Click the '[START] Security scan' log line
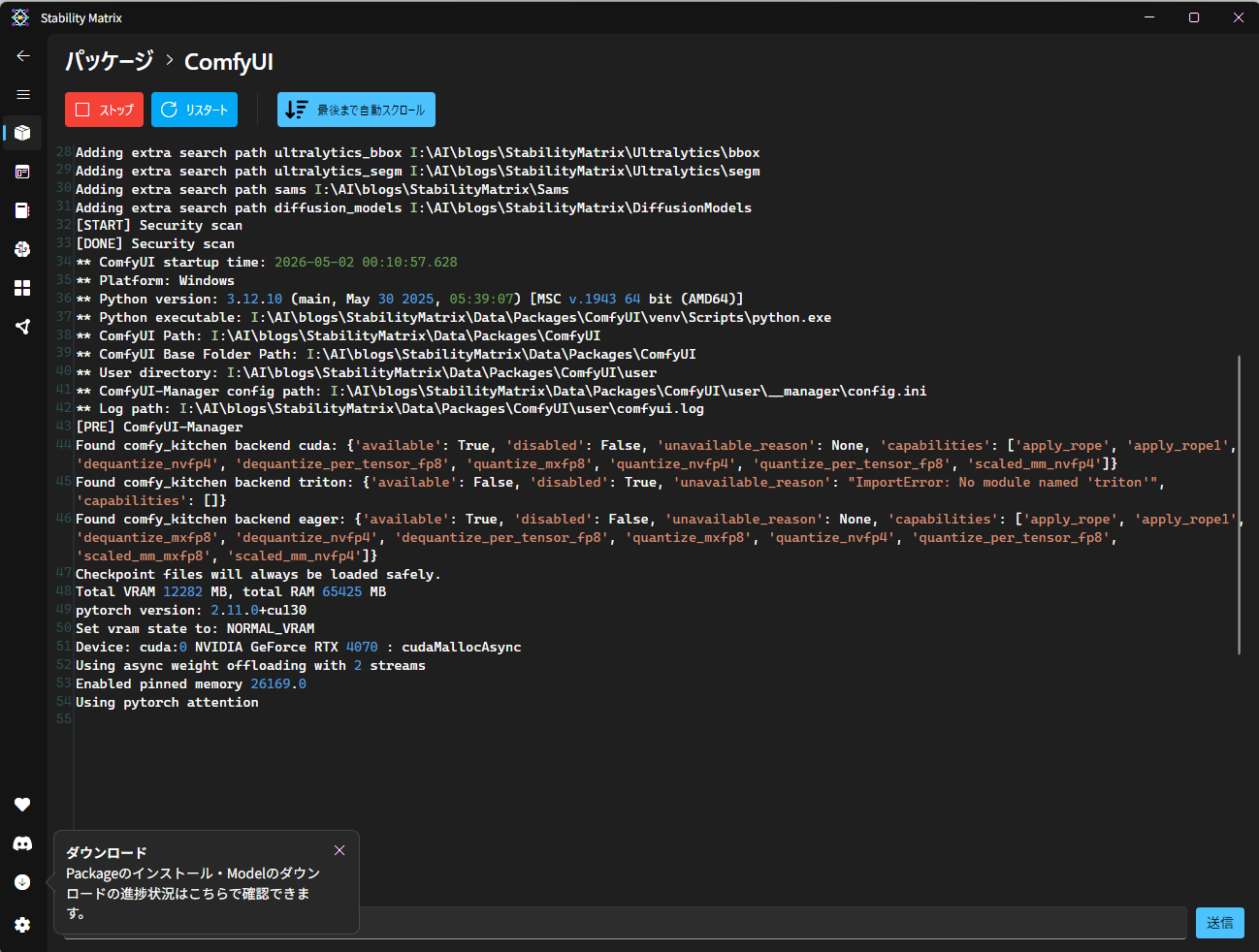 tap(159, 225)
